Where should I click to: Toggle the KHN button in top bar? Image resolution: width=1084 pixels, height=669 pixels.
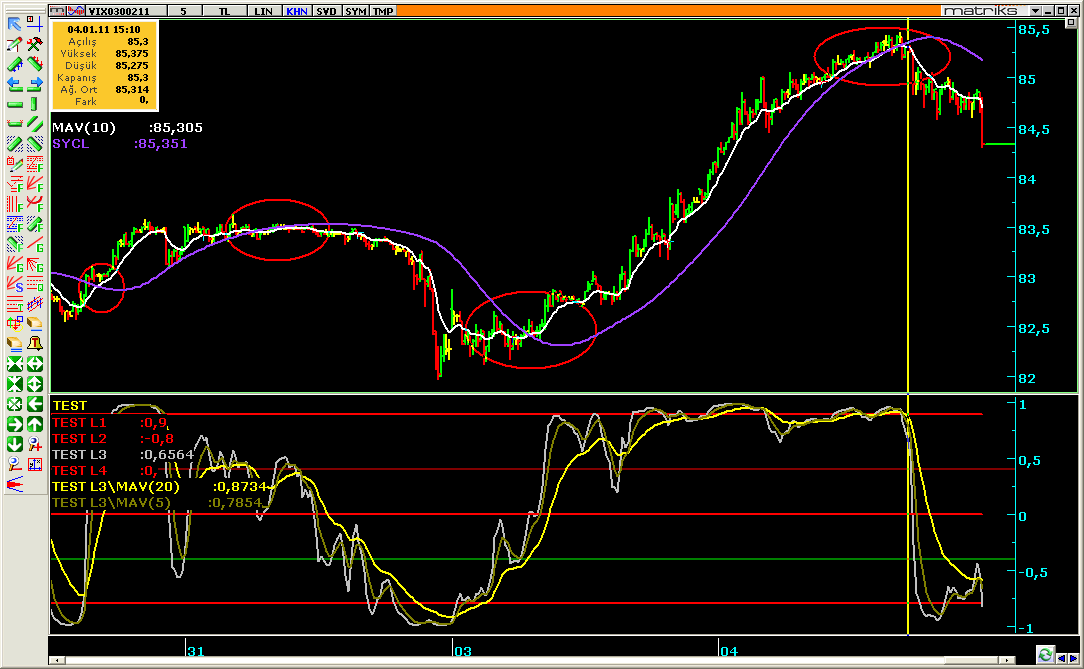tap(296, 11)
